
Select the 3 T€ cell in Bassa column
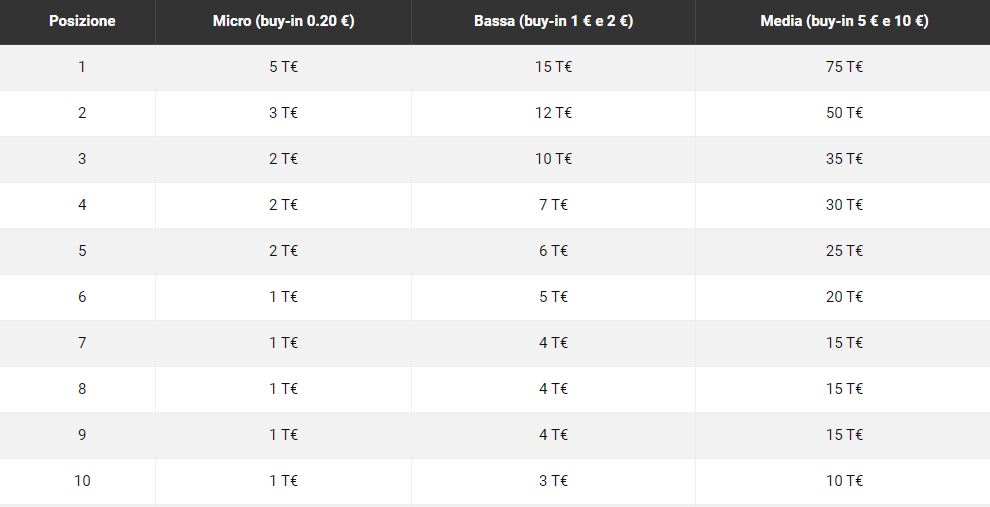click(553, 481)
